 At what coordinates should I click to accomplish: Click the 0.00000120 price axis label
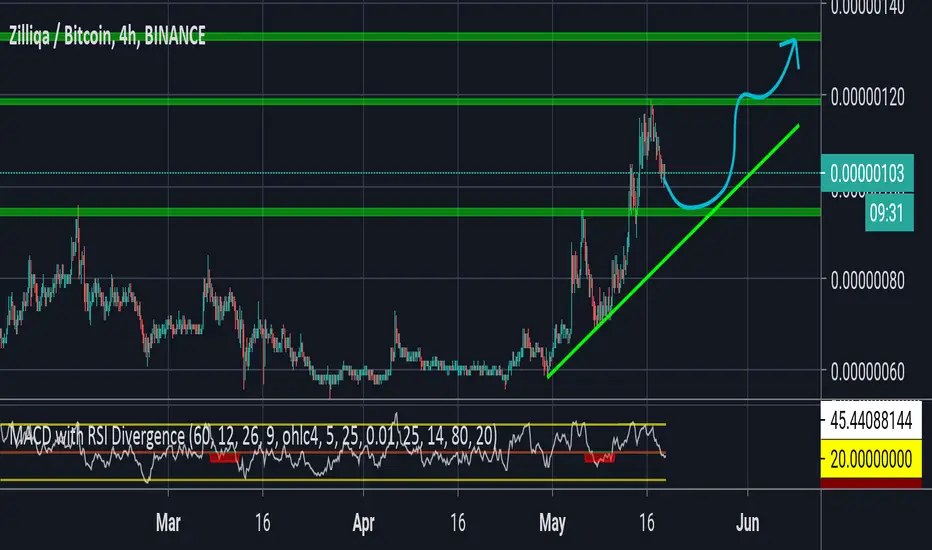(x=867, y=96)
